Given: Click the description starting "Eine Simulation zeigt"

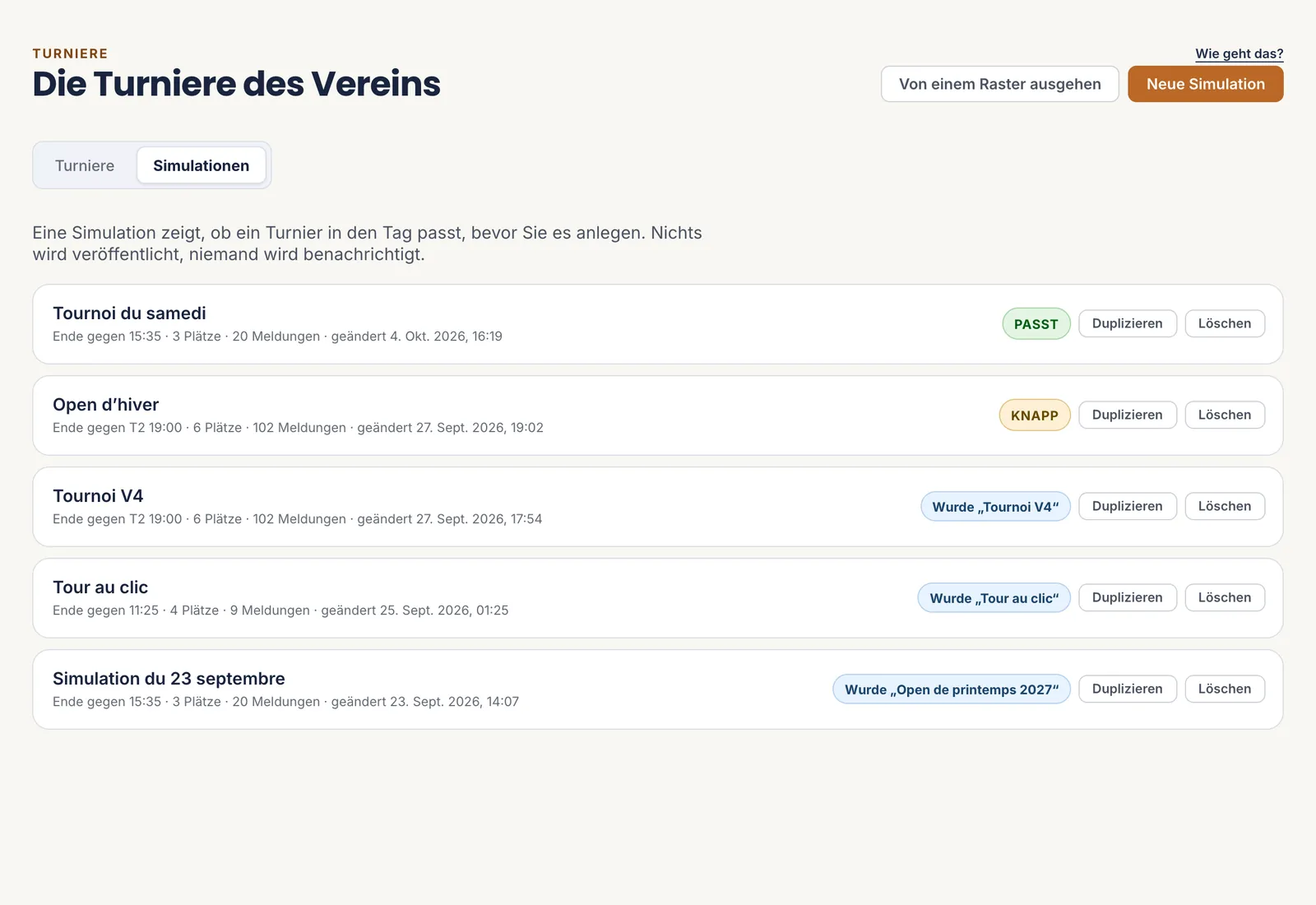Looking at the screenshot, I should click(367, 244).
